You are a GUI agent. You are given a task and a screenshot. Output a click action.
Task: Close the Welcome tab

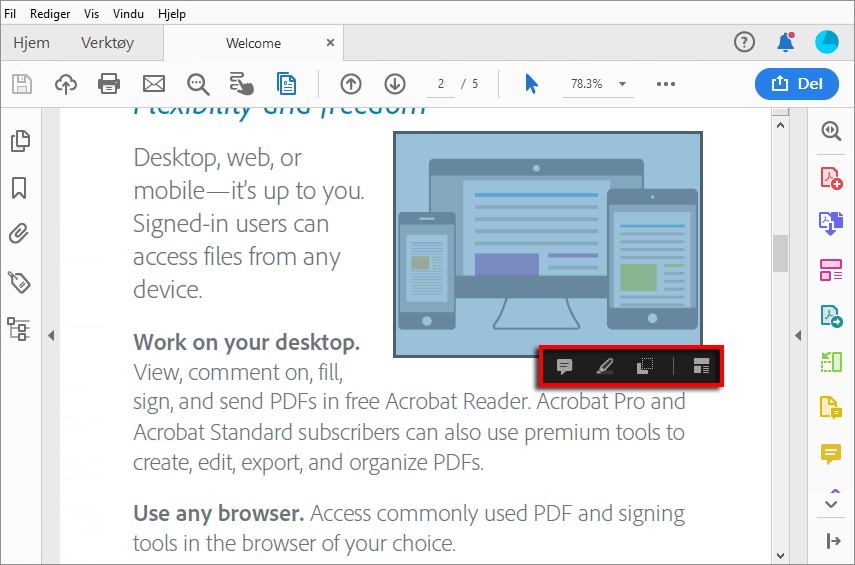pyautogui.click(x=330, y=43)
